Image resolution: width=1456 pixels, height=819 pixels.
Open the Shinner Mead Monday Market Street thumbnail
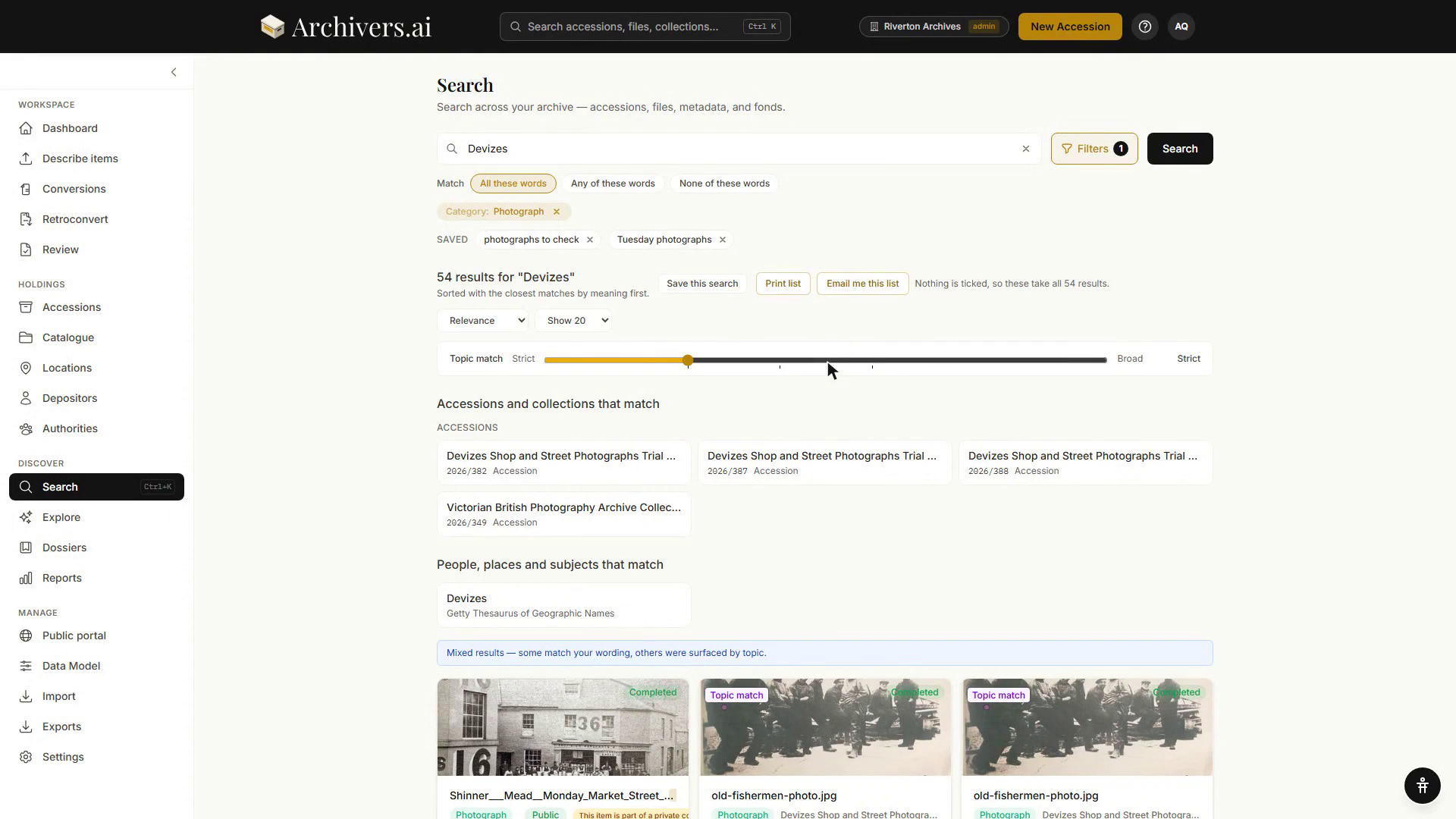(563, 727)
